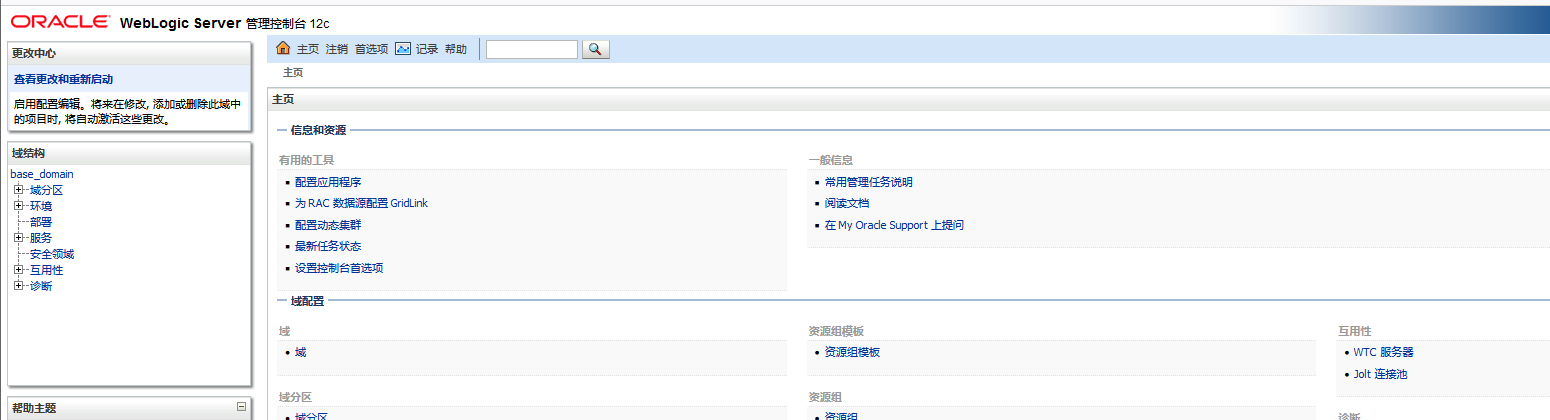Expand the 域分区 tree node
This screenshot has height=420, width=1550.
[19, 190]
